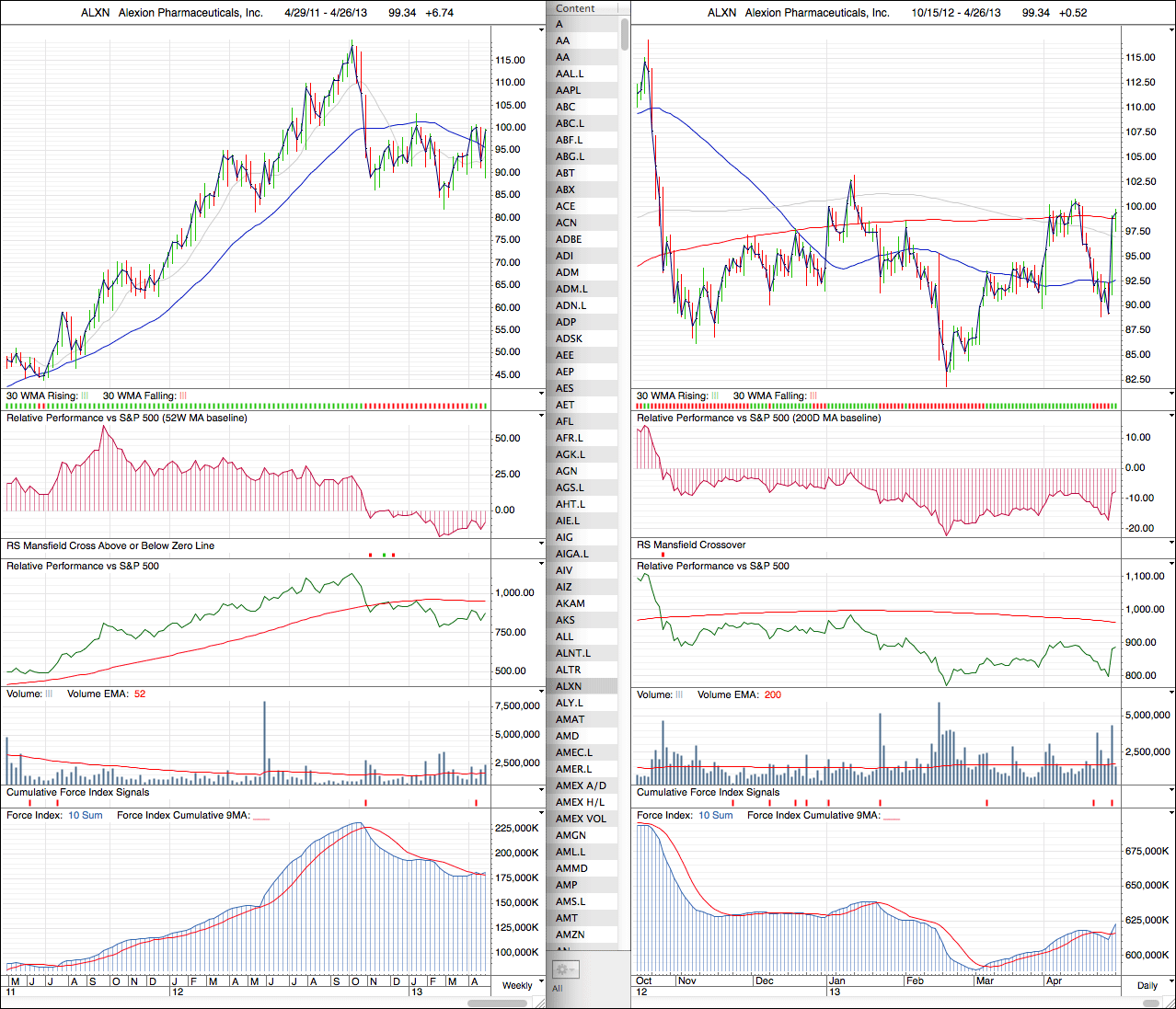Screen dimensions: 1176x1009
Task: Select AAPL in the symbol list
Action: point(569,90)
